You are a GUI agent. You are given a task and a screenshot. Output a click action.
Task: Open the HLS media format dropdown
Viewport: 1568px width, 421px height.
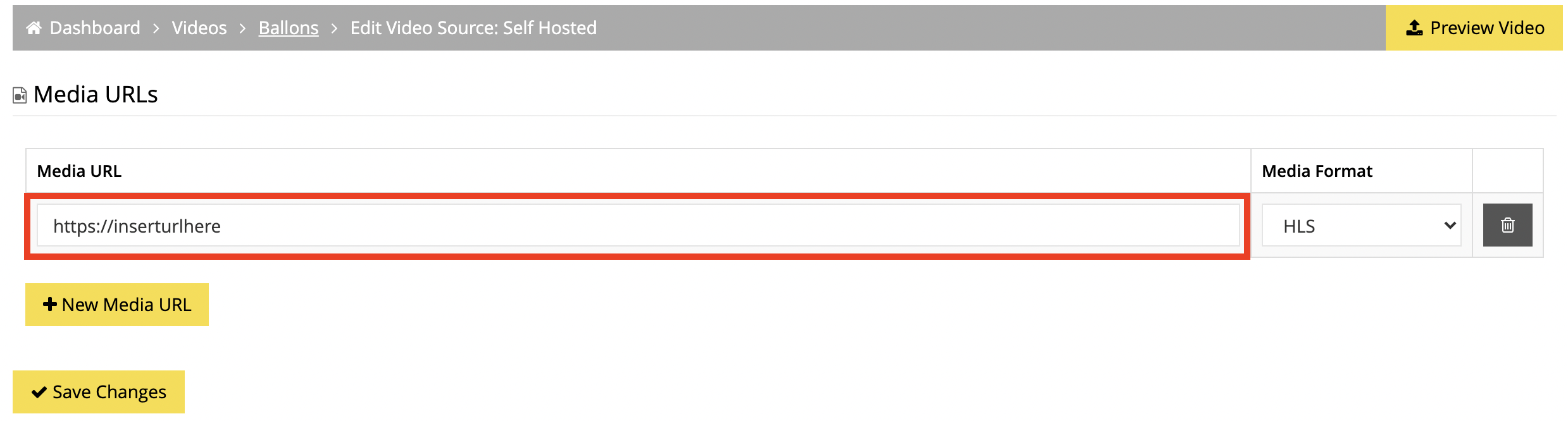point(1361,225)
